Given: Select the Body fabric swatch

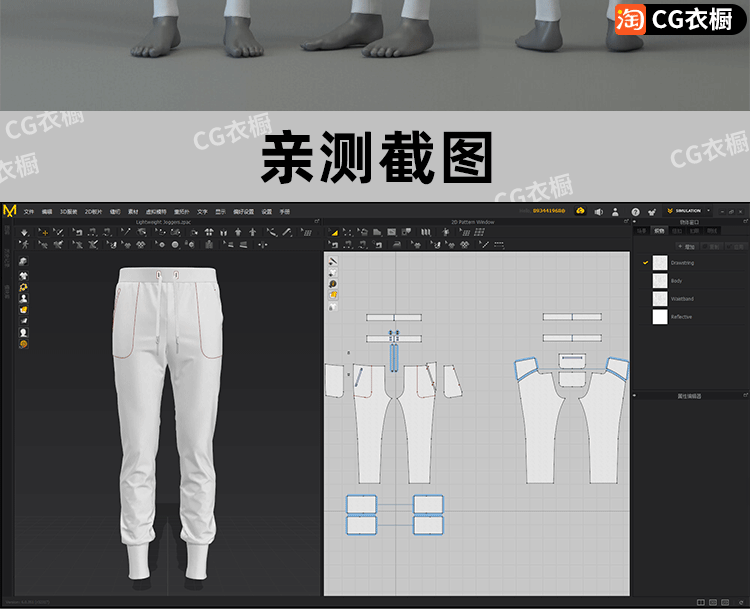Looking at the screenshot, I should [660, 281].
